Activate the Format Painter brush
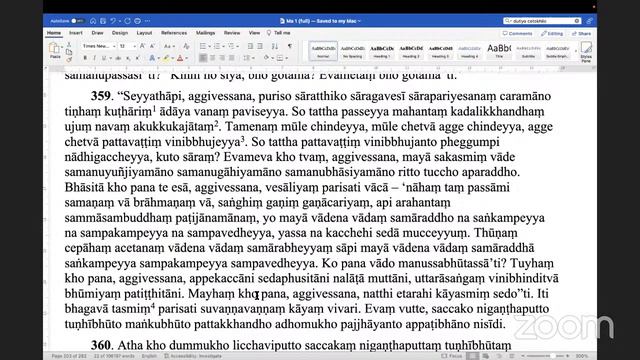Image resolution: width=640 pixels, height=360 pixels. point(69,59)
